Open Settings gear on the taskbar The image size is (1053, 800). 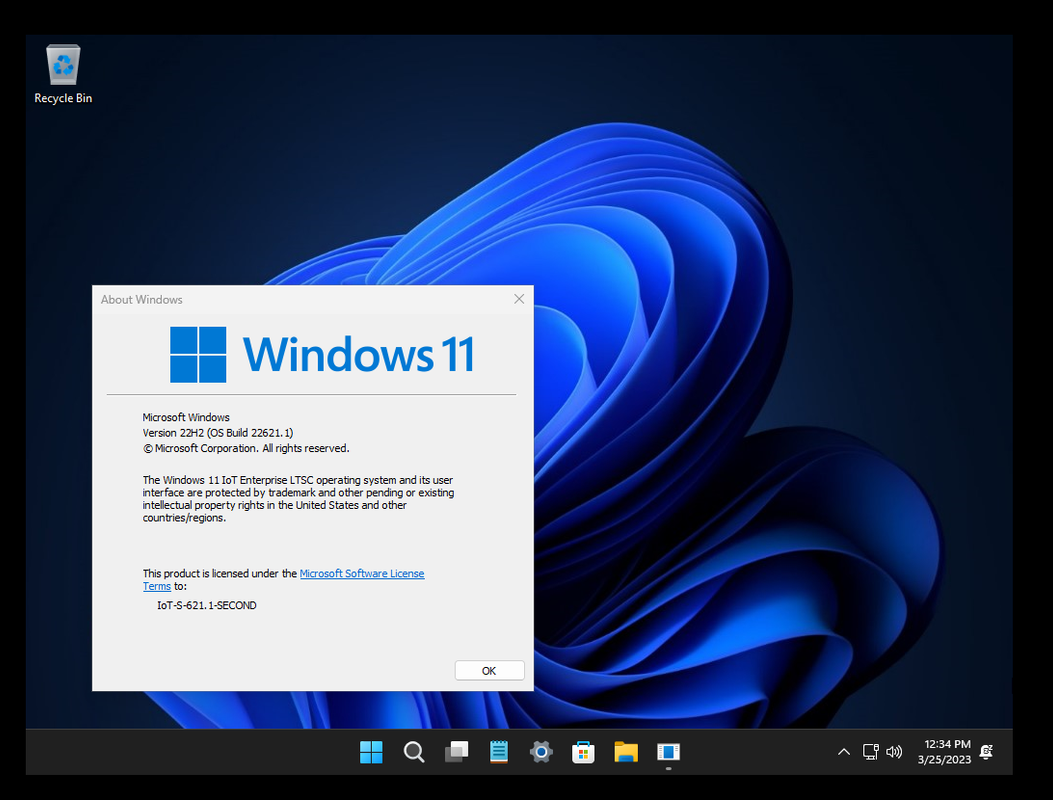(x=541, y=752)
